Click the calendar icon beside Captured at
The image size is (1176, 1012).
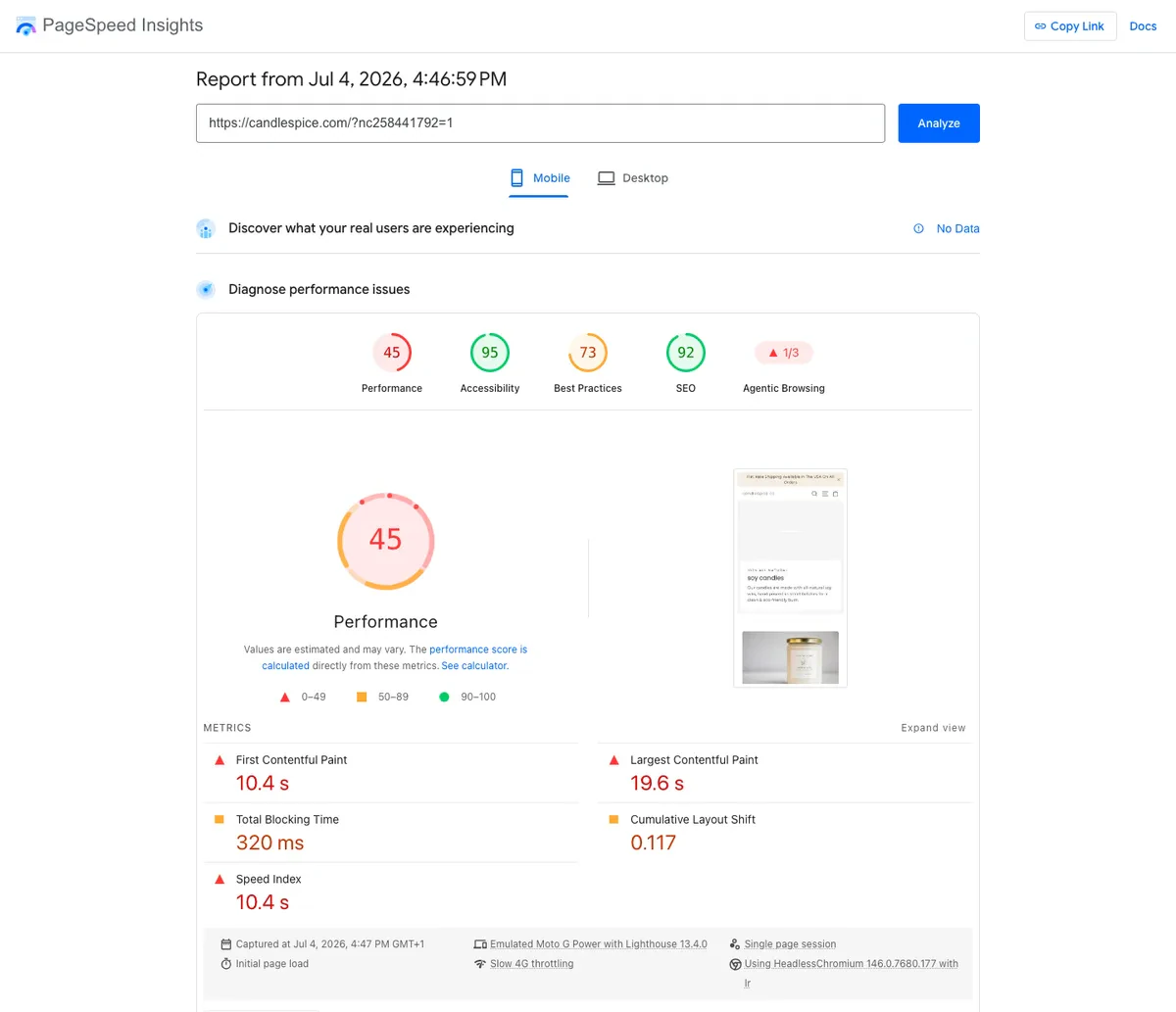point(226,944)
